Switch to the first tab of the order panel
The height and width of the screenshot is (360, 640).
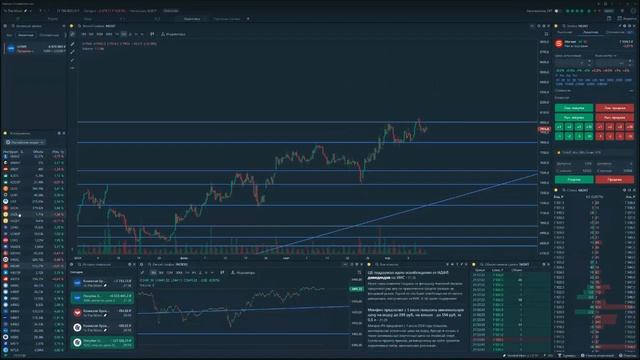coord(565,32)
